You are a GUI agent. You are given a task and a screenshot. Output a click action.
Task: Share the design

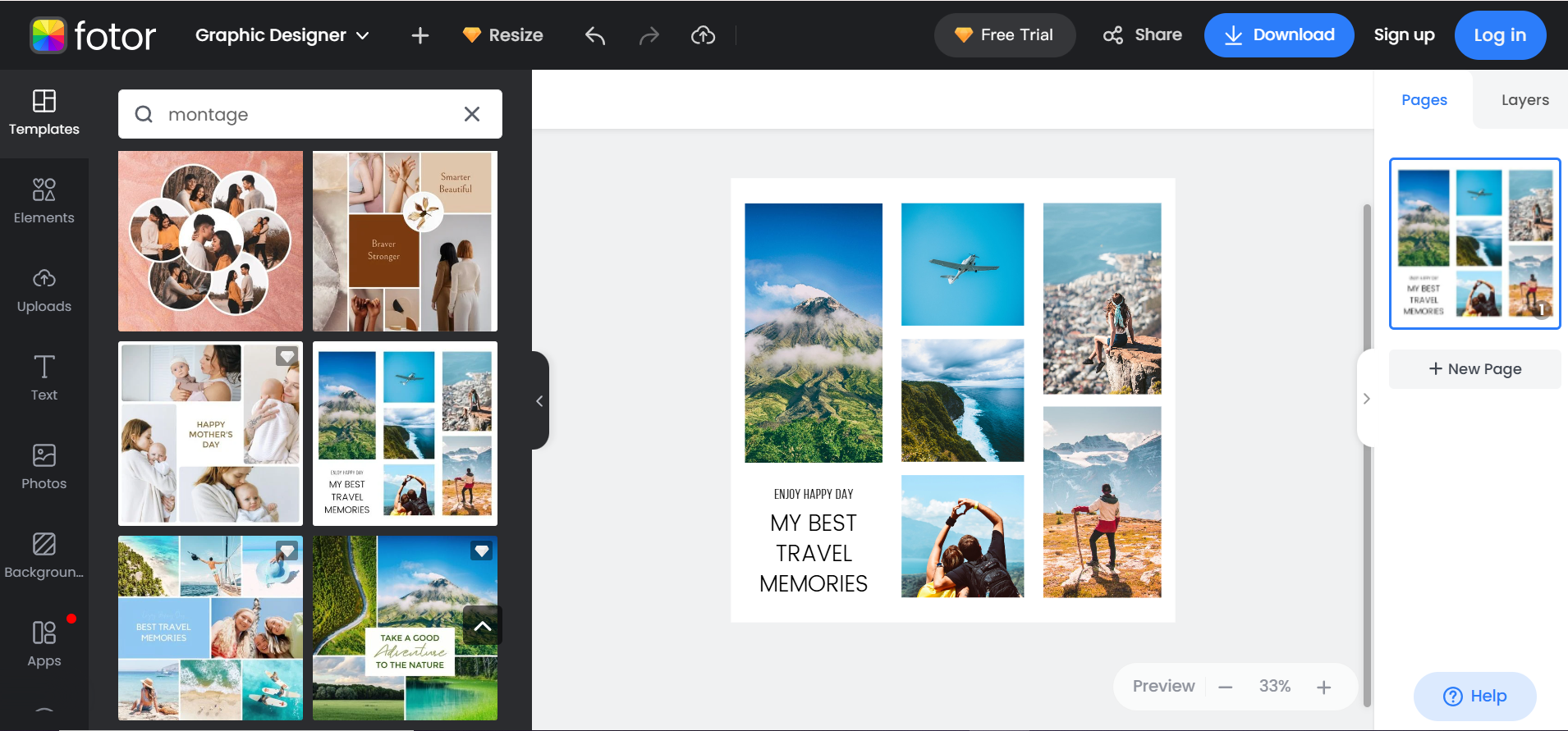[1143, 35]
